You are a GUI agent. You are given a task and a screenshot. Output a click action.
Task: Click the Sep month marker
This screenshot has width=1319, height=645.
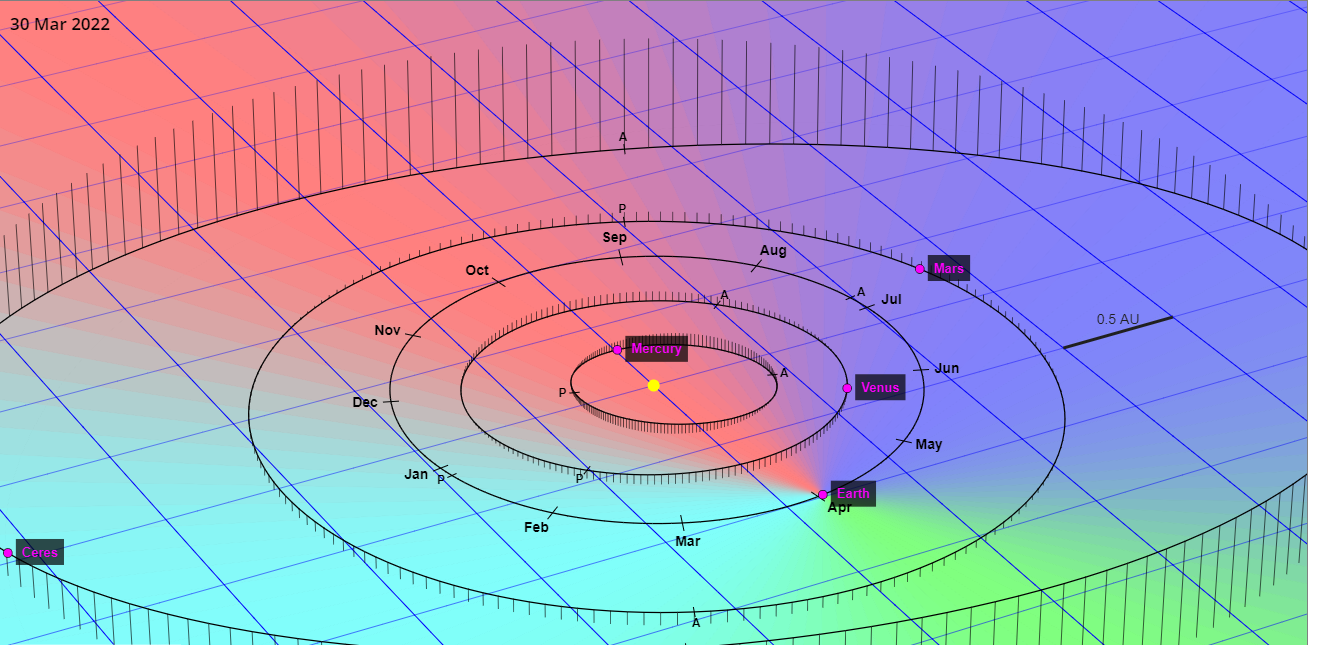pyautogui.click(x=614, y=237)
